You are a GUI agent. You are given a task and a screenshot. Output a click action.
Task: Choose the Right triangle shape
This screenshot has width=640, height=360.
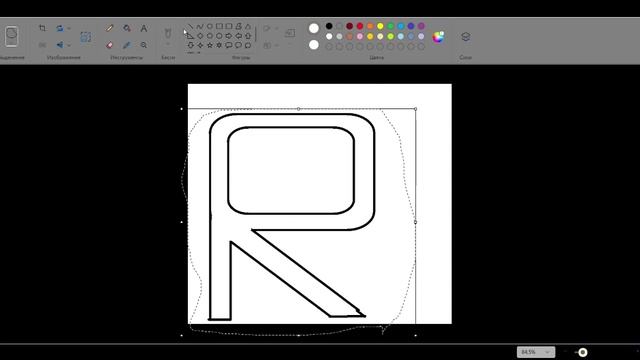pyautogui.click(x=190, y=36)
